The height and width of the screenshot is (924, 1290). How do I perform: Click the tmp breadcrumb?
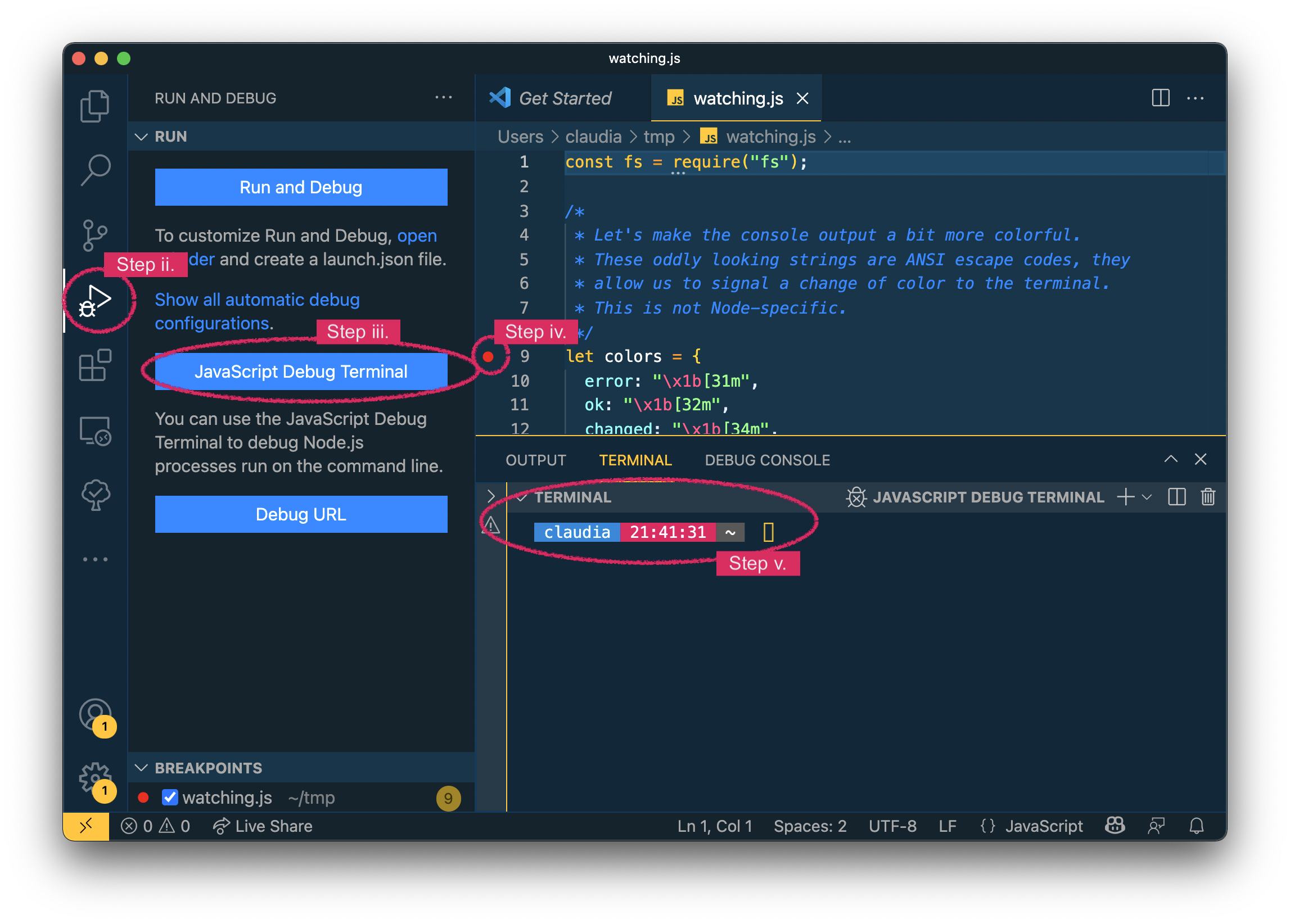coord(658,137)
